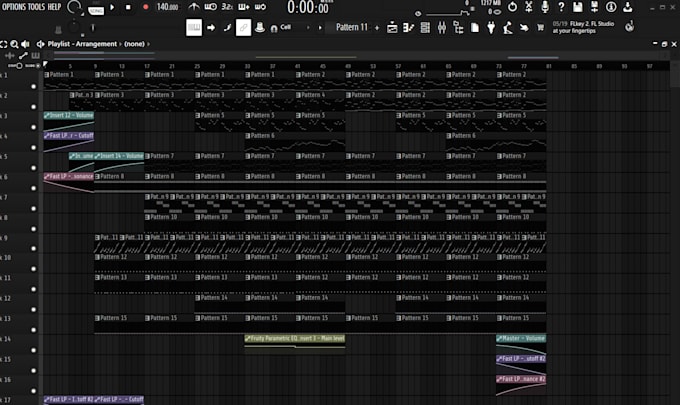
Task: Open the plugin picker plug icon
Action: coord(491,28)
